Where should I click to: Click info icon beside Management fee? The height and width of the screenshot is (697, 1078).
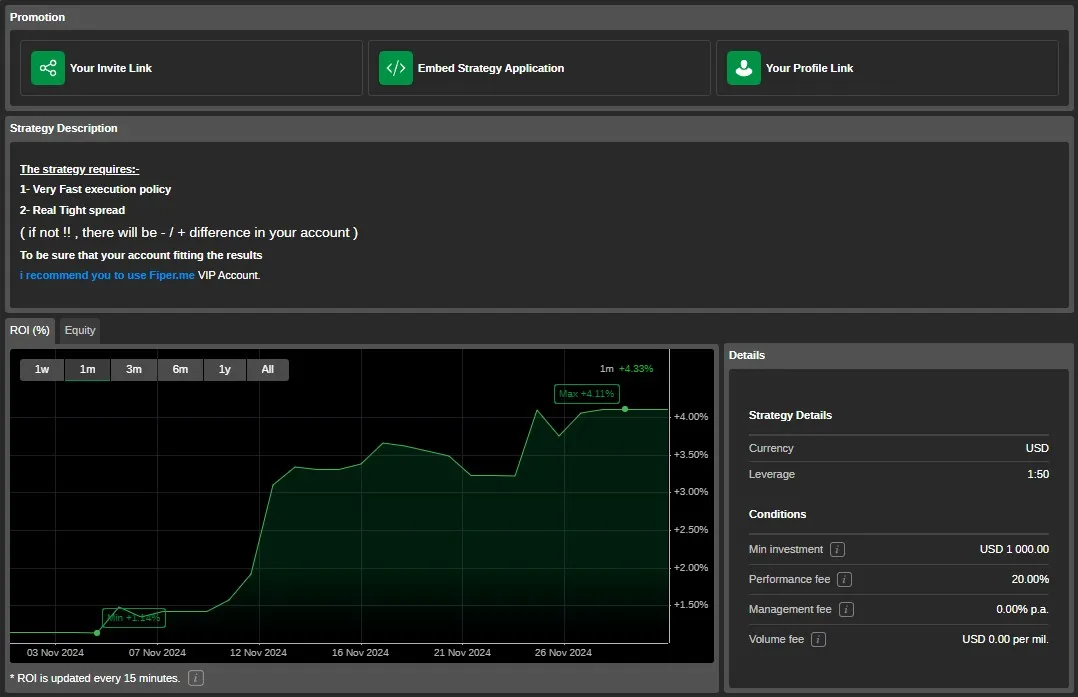846,609
